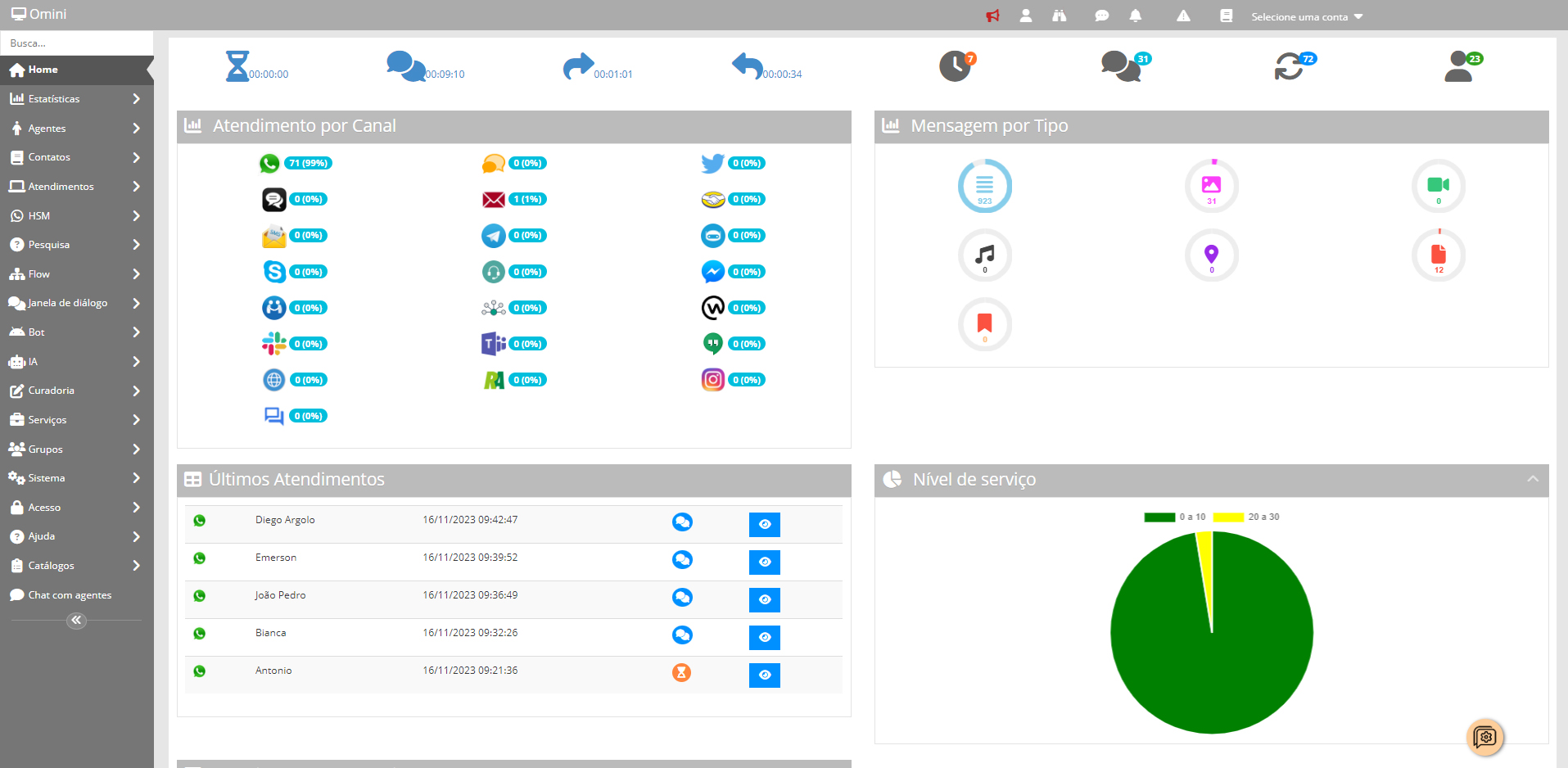Click the yellow '20 a 30' legend swatch
This screenshot has height=768, width=1568.
(1228, 517)
